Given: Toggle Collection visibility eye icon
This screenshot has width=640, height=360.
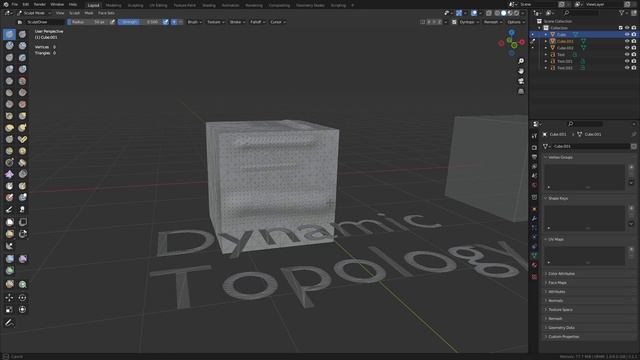Looking at the screenshot, I should (x=627, y=28).
